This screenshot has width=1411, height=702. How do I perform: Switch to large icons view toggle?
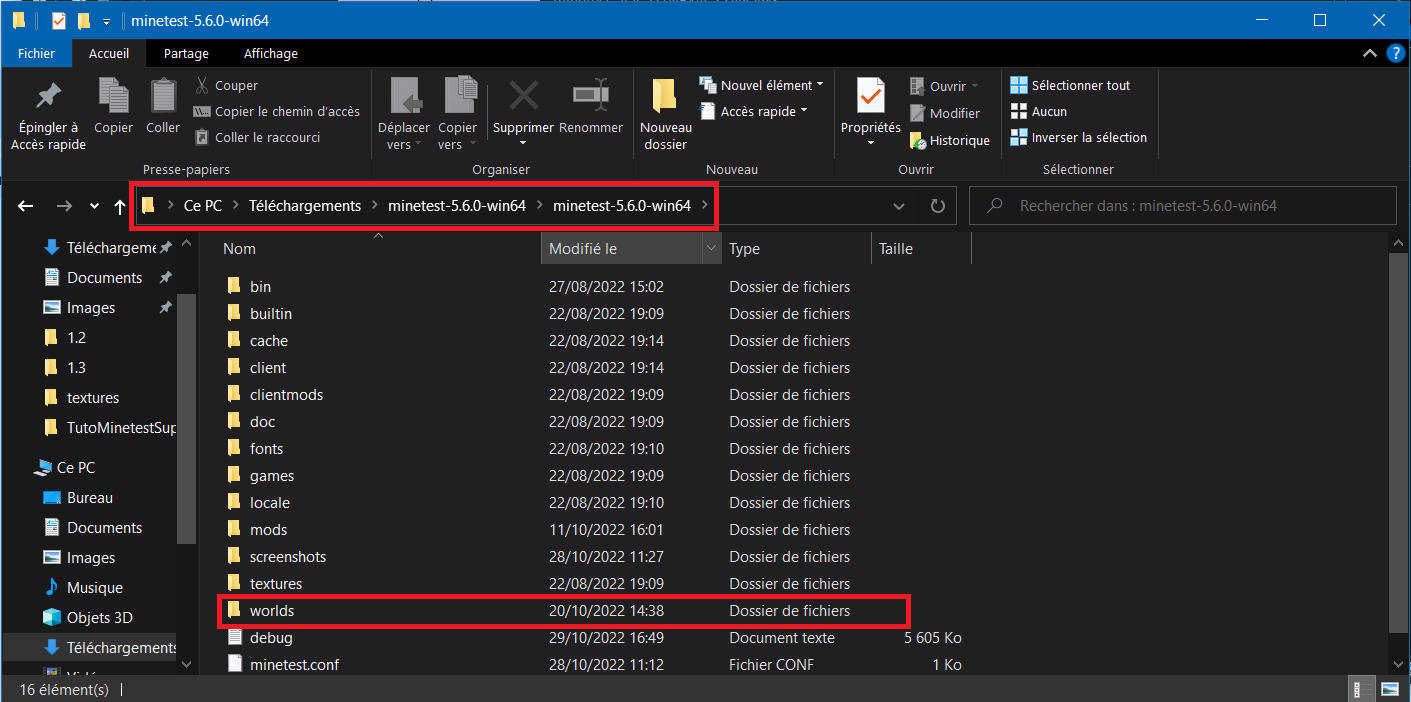point(1388,689)
